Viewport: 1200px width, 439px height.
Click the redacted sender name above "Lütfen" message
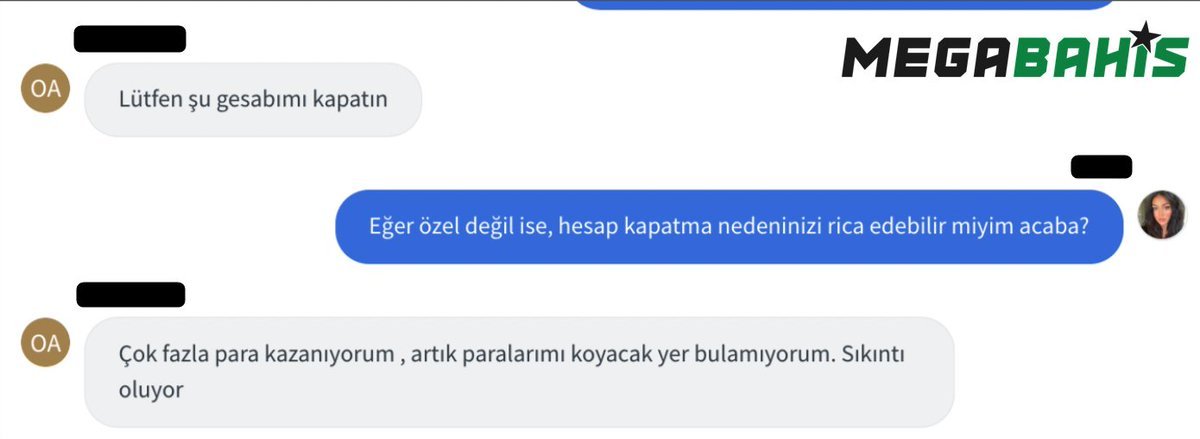coord(130,39)
